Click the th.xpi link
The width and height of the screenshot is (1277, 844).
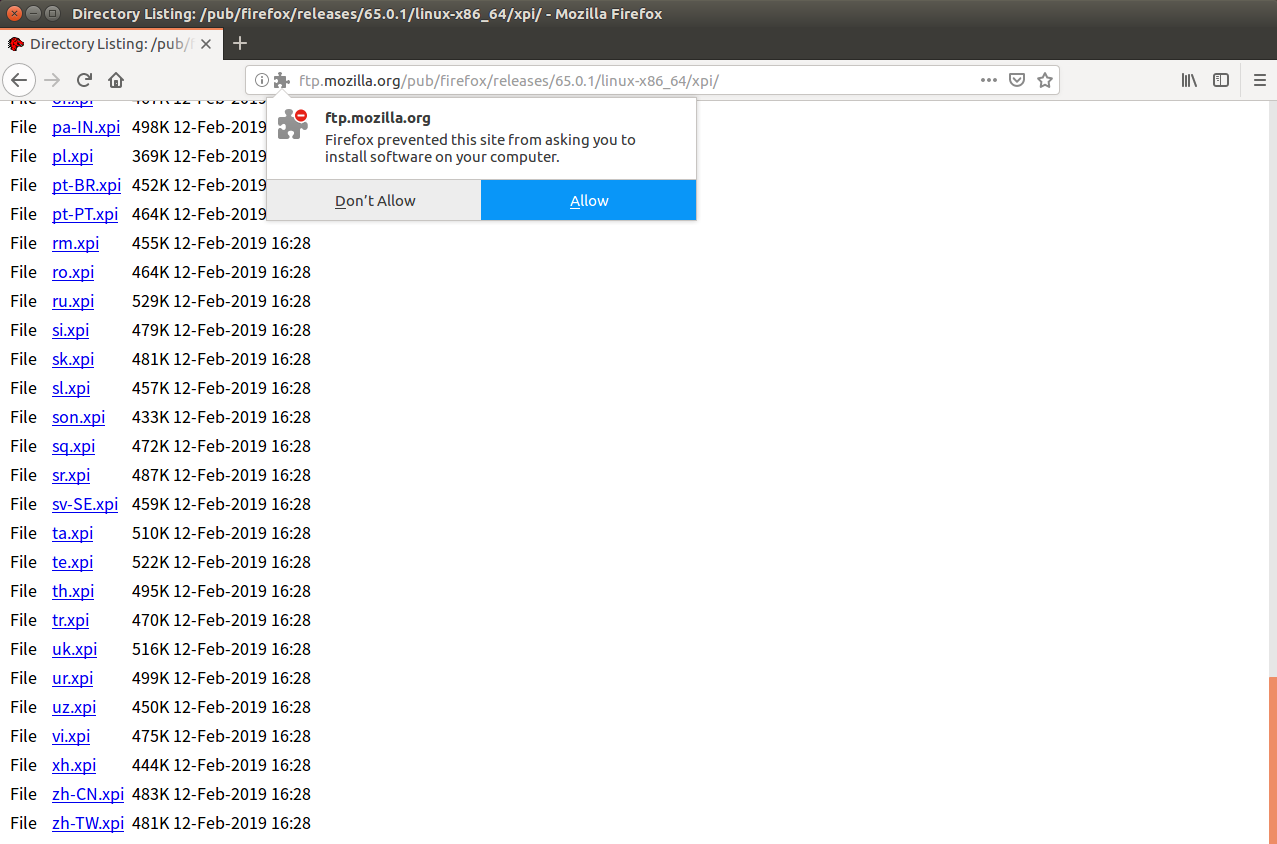point(73,591)
